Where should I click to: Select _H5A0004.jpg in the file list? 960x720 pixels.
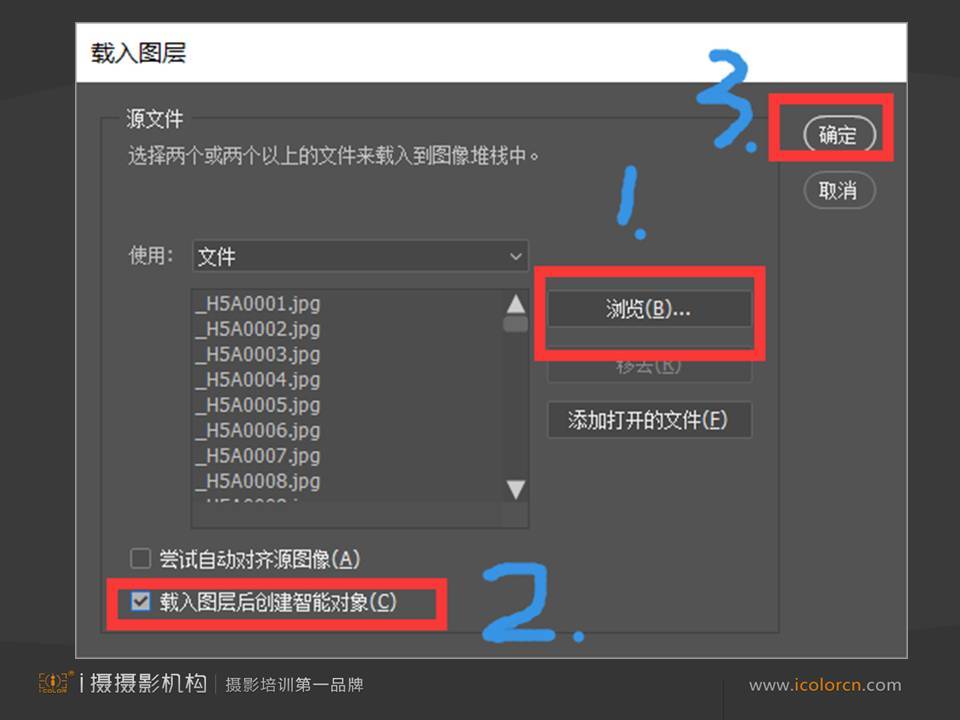(x=258, y=380)
